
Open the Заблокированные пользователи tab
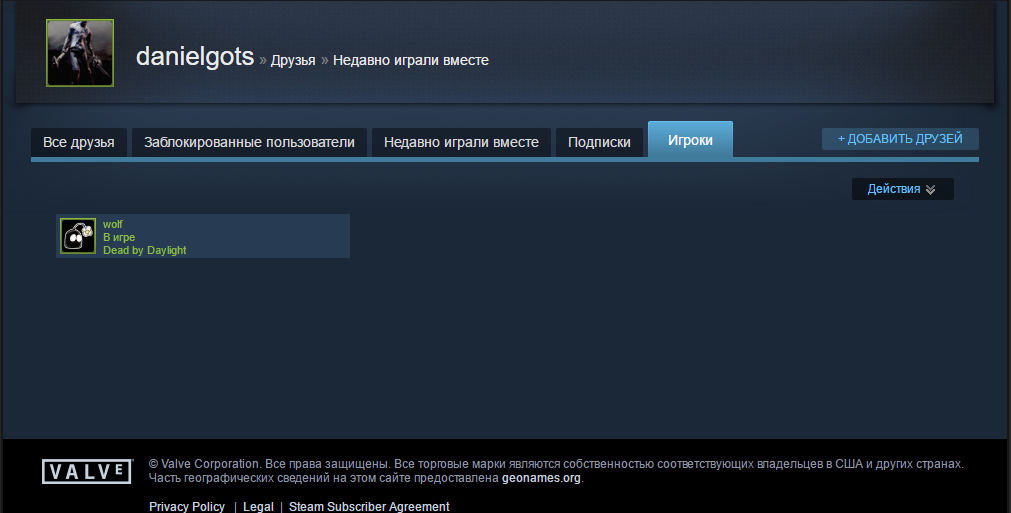click(249, 142)
